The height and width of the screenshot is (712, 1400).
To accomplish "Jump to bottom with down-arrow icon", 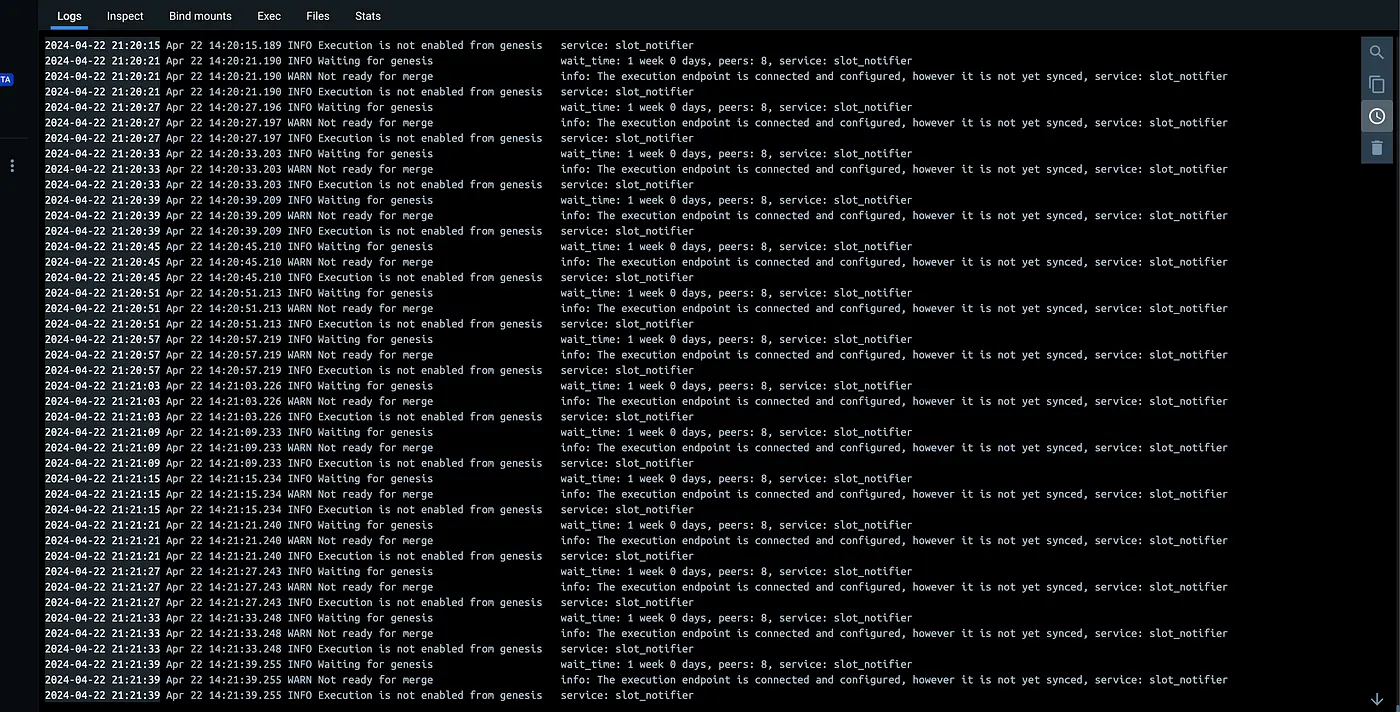I will [1377, 698].
